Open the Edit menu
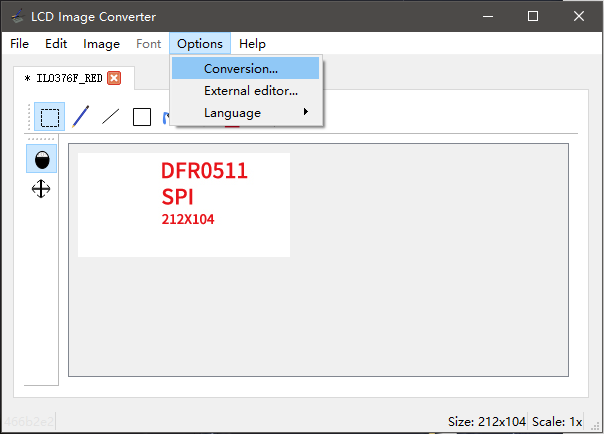604x434 pixels. (x=56, y=44)
